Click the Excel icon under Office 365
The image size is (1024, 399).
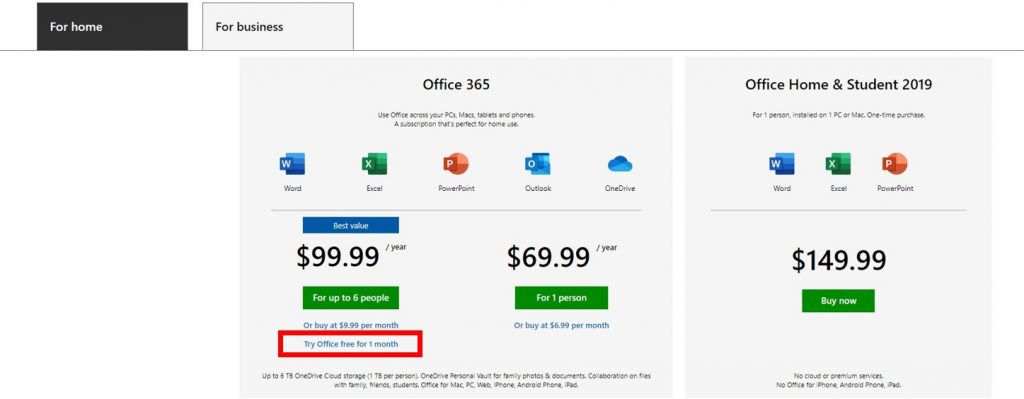click(374, 164)
